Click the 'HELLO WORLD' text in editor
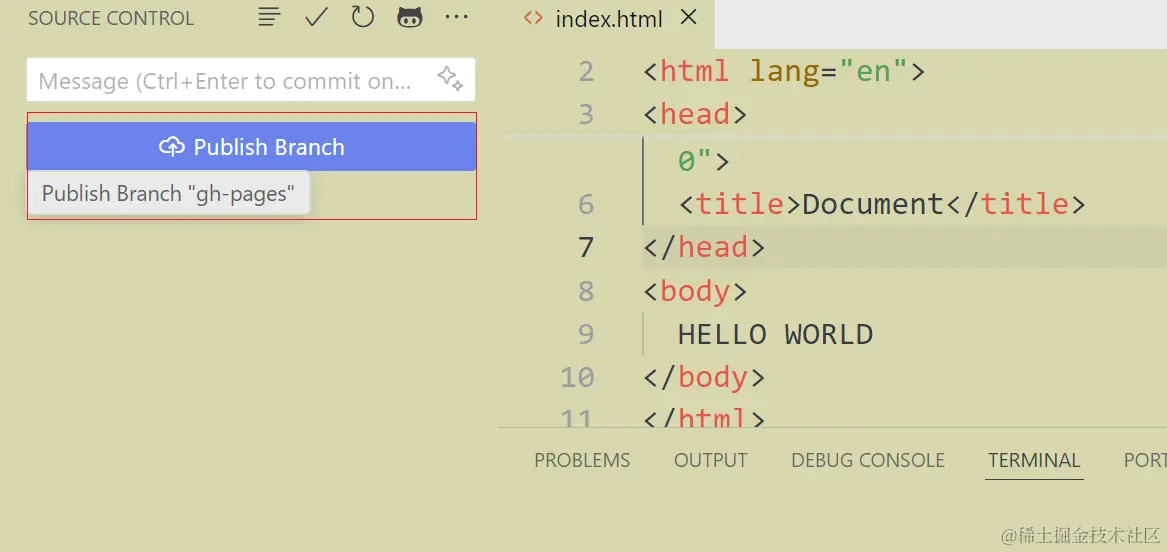1167x552 pixels. click(x=776, y=335)
